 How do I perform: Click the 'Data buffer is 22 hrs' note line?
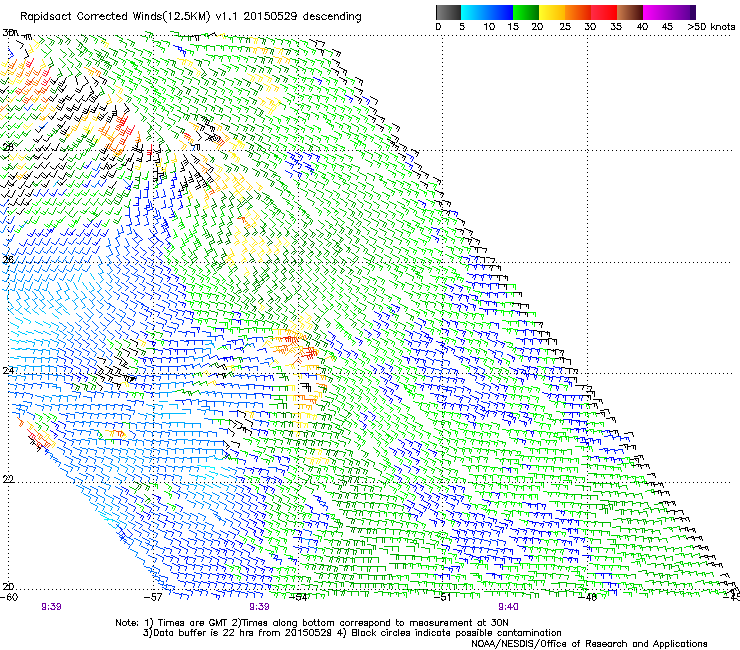point(352,633)
